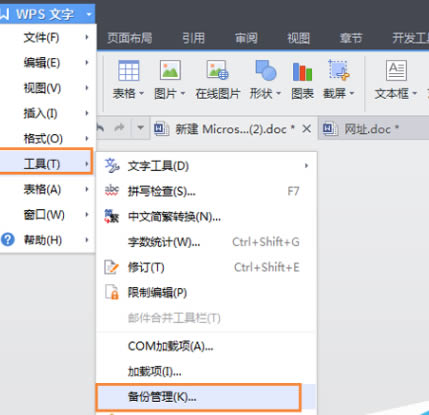Click the 简繁 conversion icon
Image resolution: width=429 pixels, height=415 pixels.
tap(112, 217)
